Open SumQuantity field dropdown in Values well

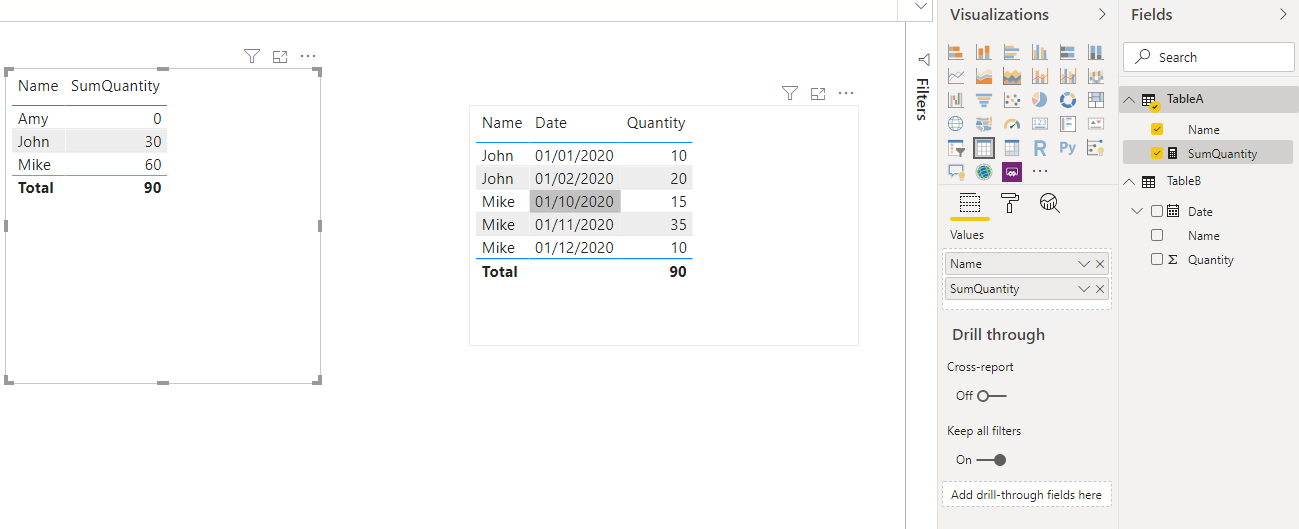point(1084,289)
